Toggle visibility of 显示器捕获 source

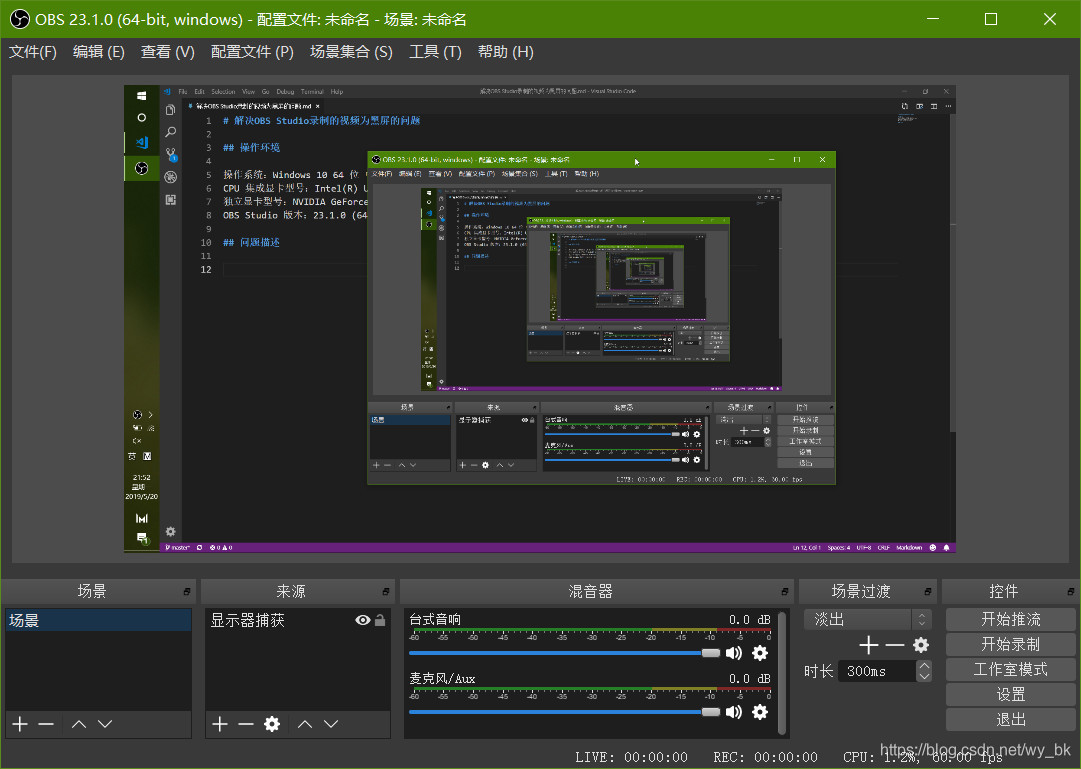pos(363,620)
